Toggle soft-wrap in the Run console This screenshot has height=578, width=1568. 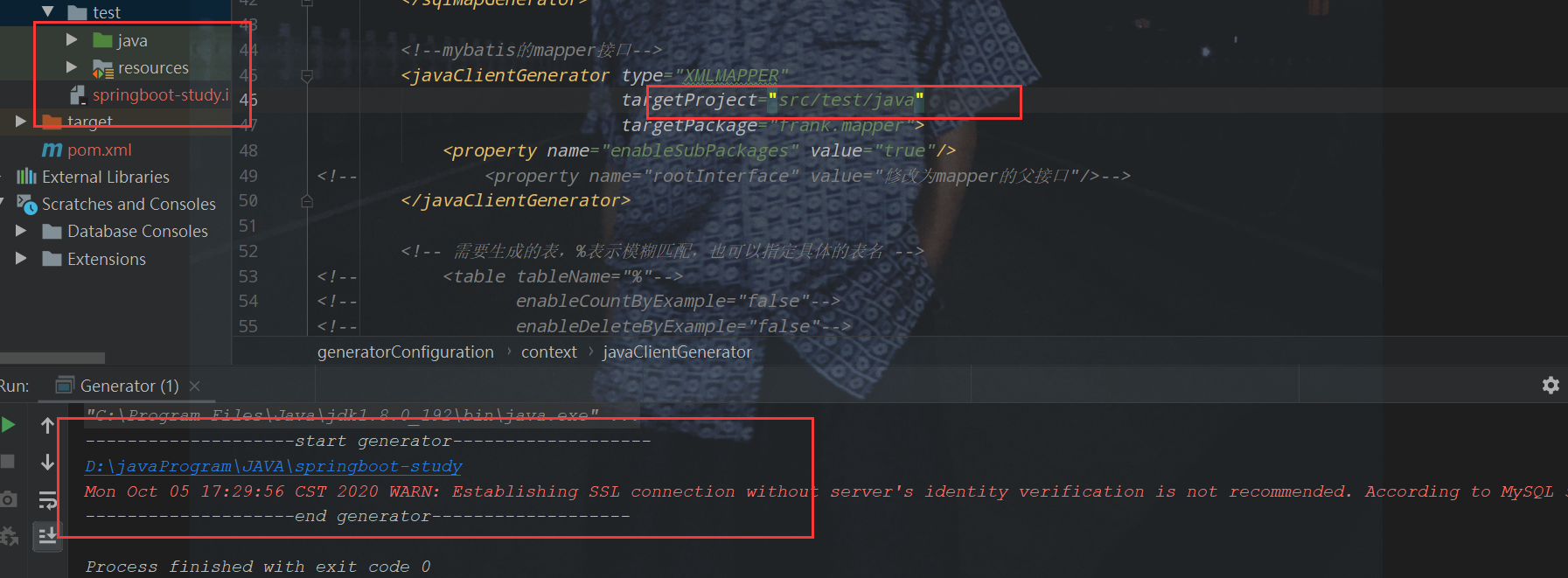(x=47, y=499)
